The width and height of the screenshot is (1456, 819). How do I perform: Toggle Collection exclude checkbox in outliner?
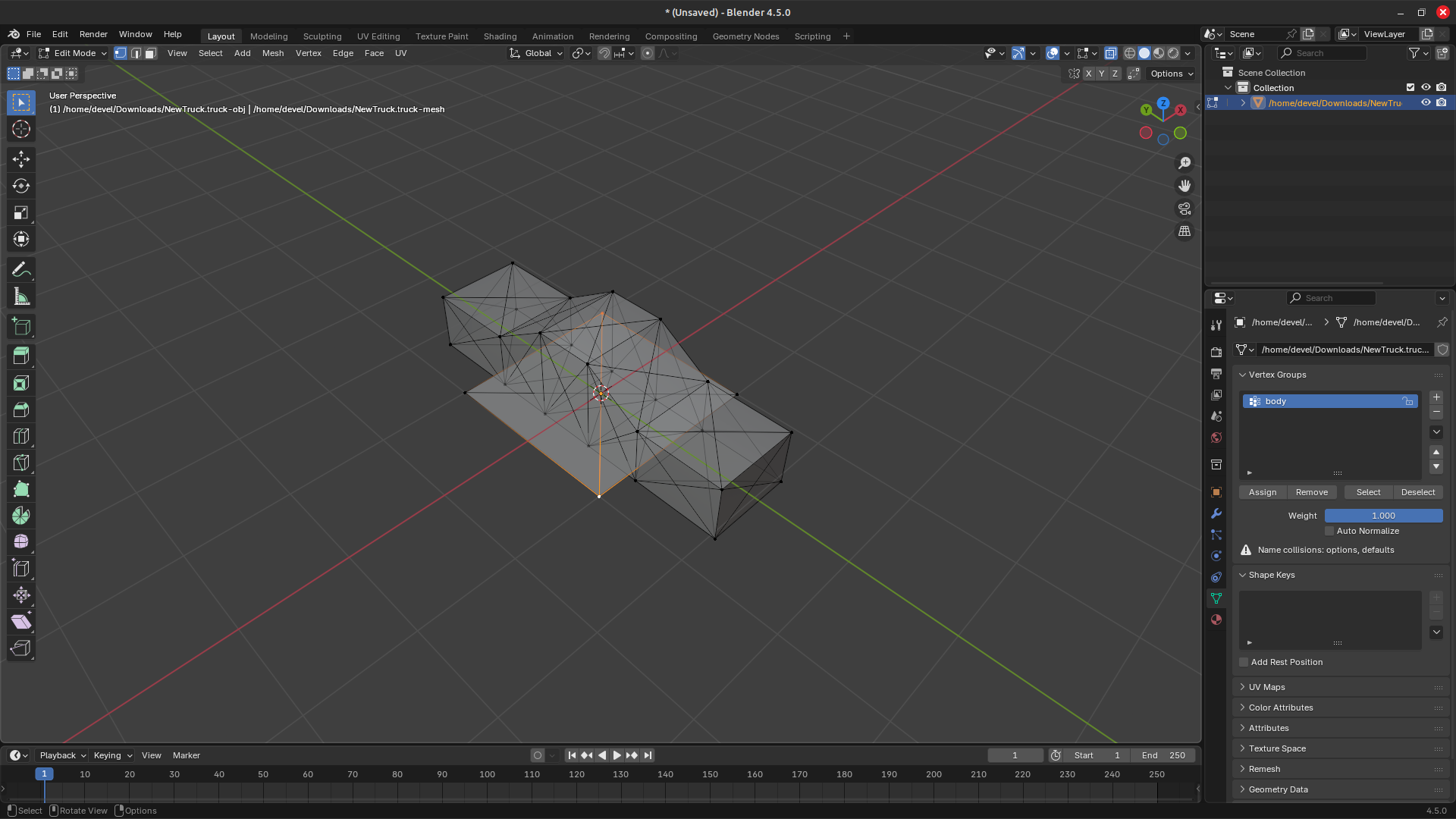tap(1410, 87)
